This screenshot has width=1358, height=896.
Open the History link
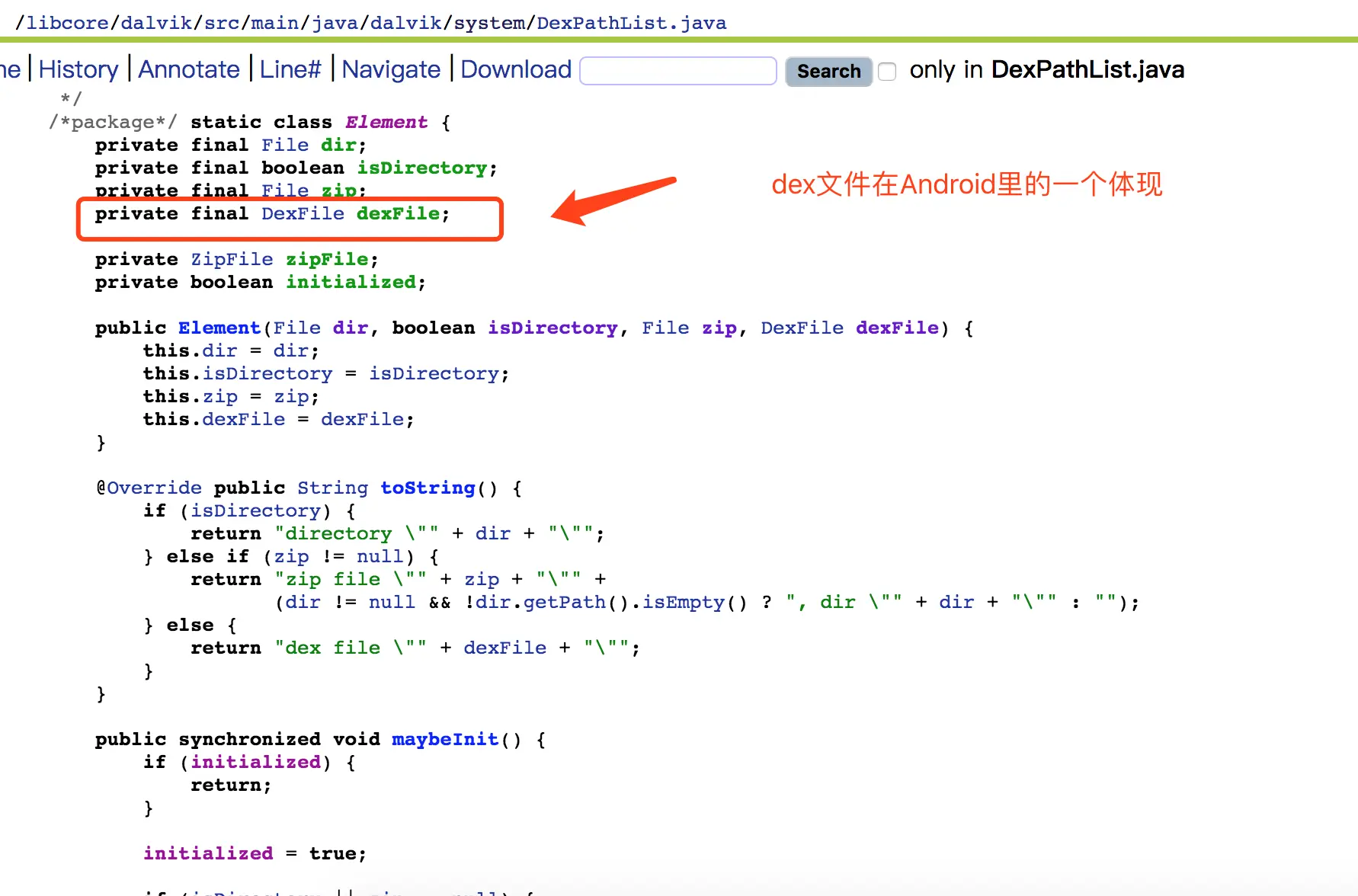click(x=78, y=69)
